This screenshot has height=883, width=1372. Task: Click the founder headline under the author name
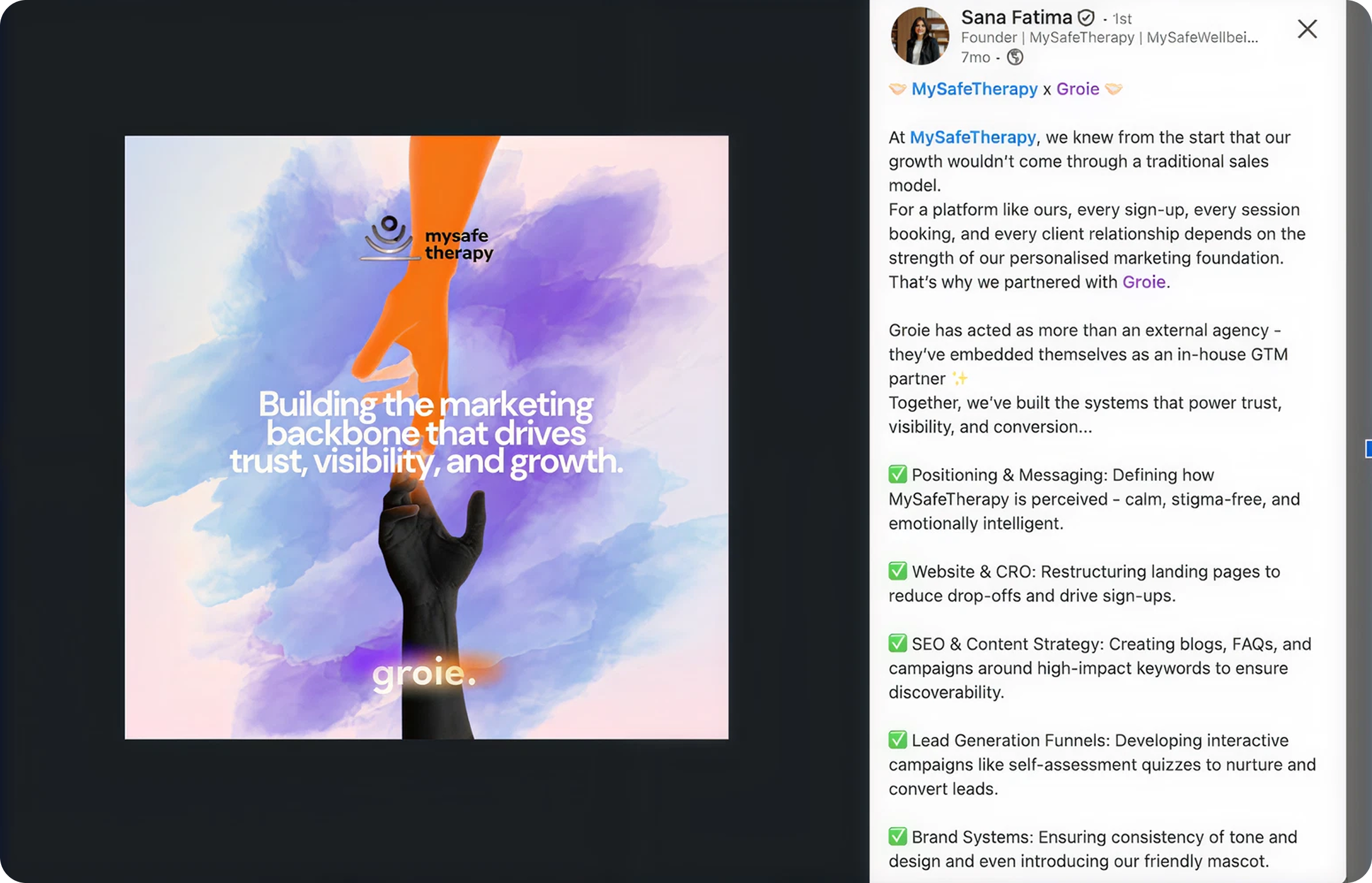point(1109,38)
